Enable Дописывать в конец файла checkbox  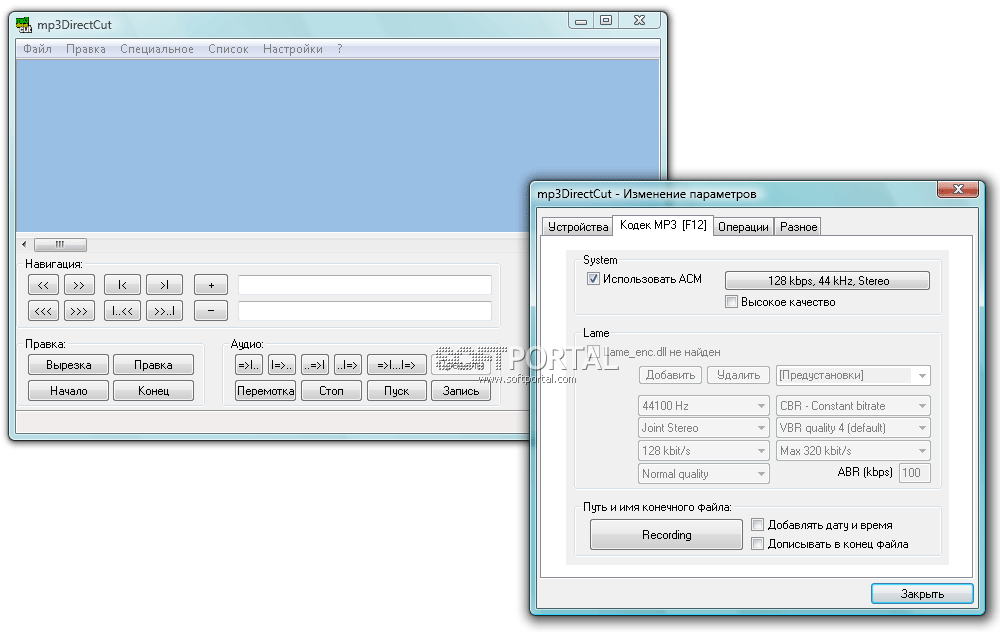758,544
